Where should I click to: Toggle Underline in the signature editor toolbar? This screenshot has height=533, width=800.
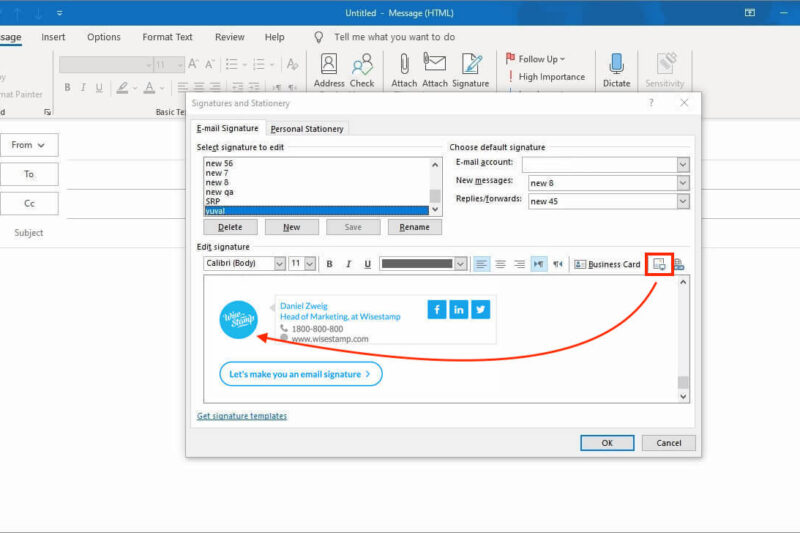pyautogui.click(x=368, y=264)
